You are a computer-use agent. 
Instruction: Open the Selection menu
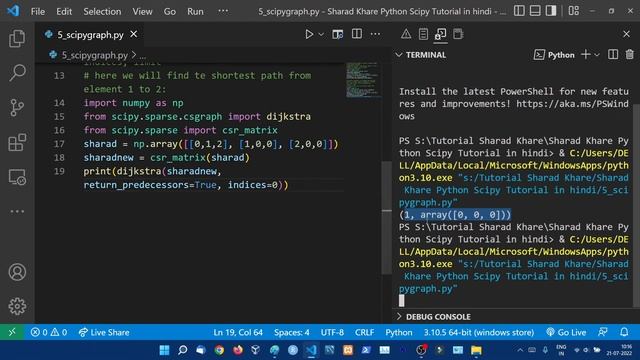(102, 11)
